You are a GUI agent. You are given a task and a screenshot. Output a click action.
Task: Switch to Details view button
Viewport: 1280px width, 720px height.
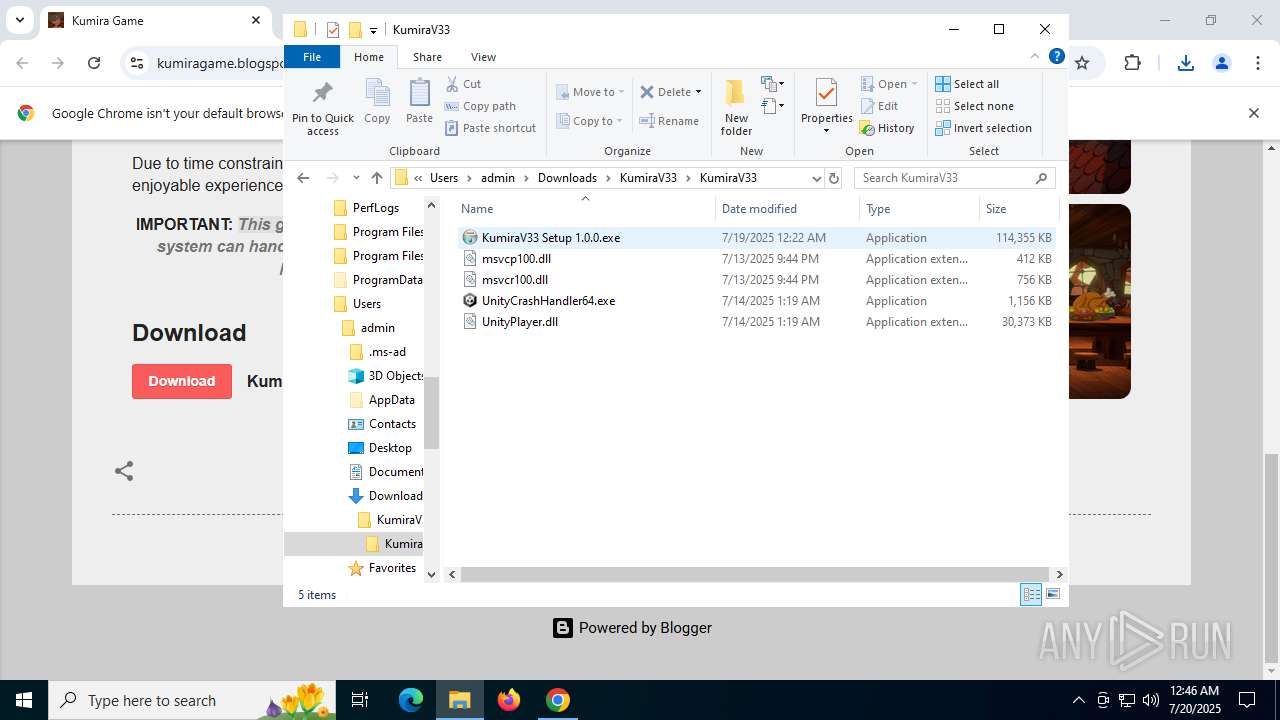pos(1031,595)
